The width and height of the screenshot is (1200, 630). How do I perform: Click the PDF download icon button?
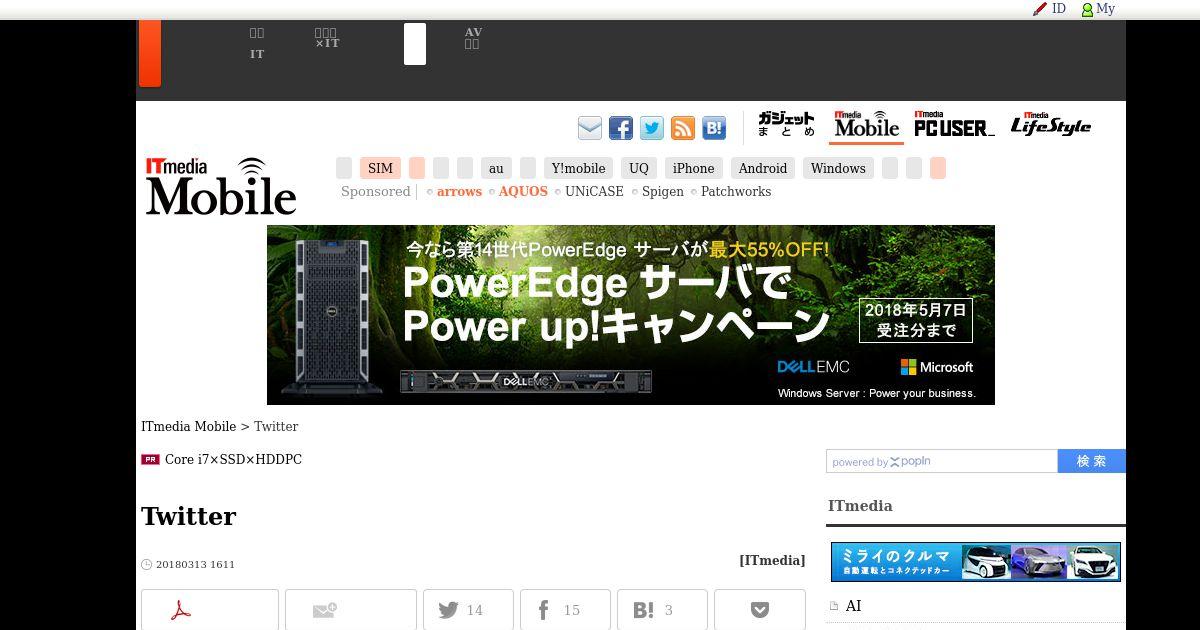pos(210,610)
